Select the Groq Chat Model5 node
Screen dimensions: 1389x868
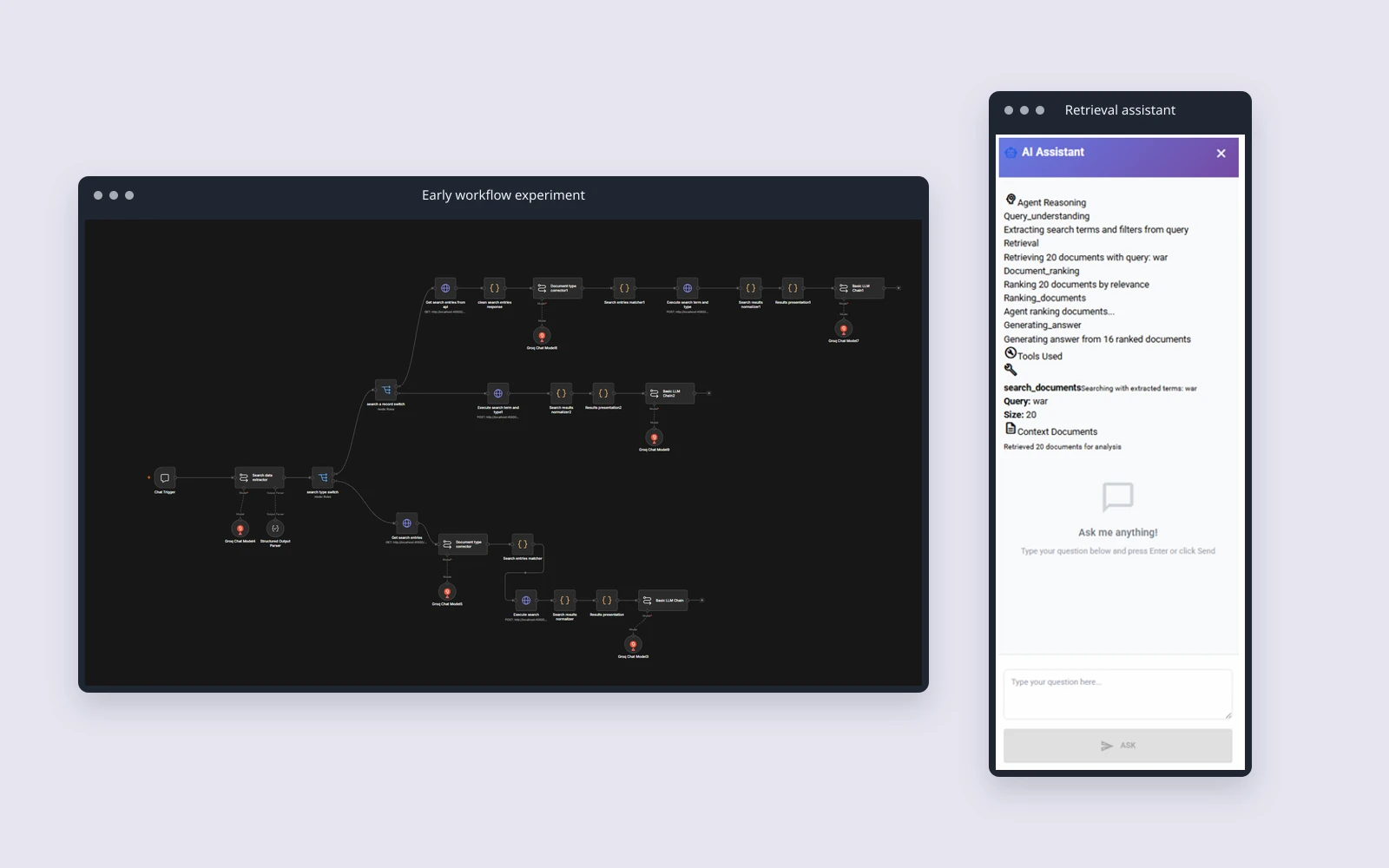tap(447, 592)
